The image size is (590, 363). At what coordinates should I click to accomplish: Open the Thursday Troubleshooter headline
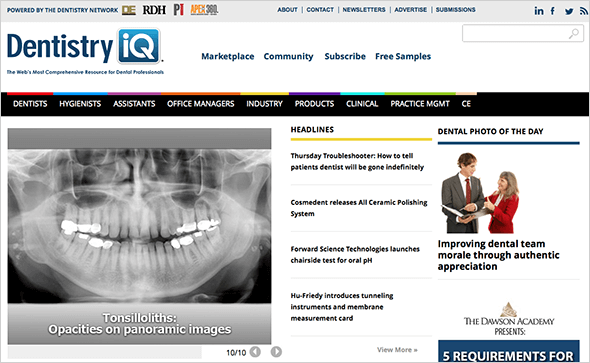coord(357,161)
